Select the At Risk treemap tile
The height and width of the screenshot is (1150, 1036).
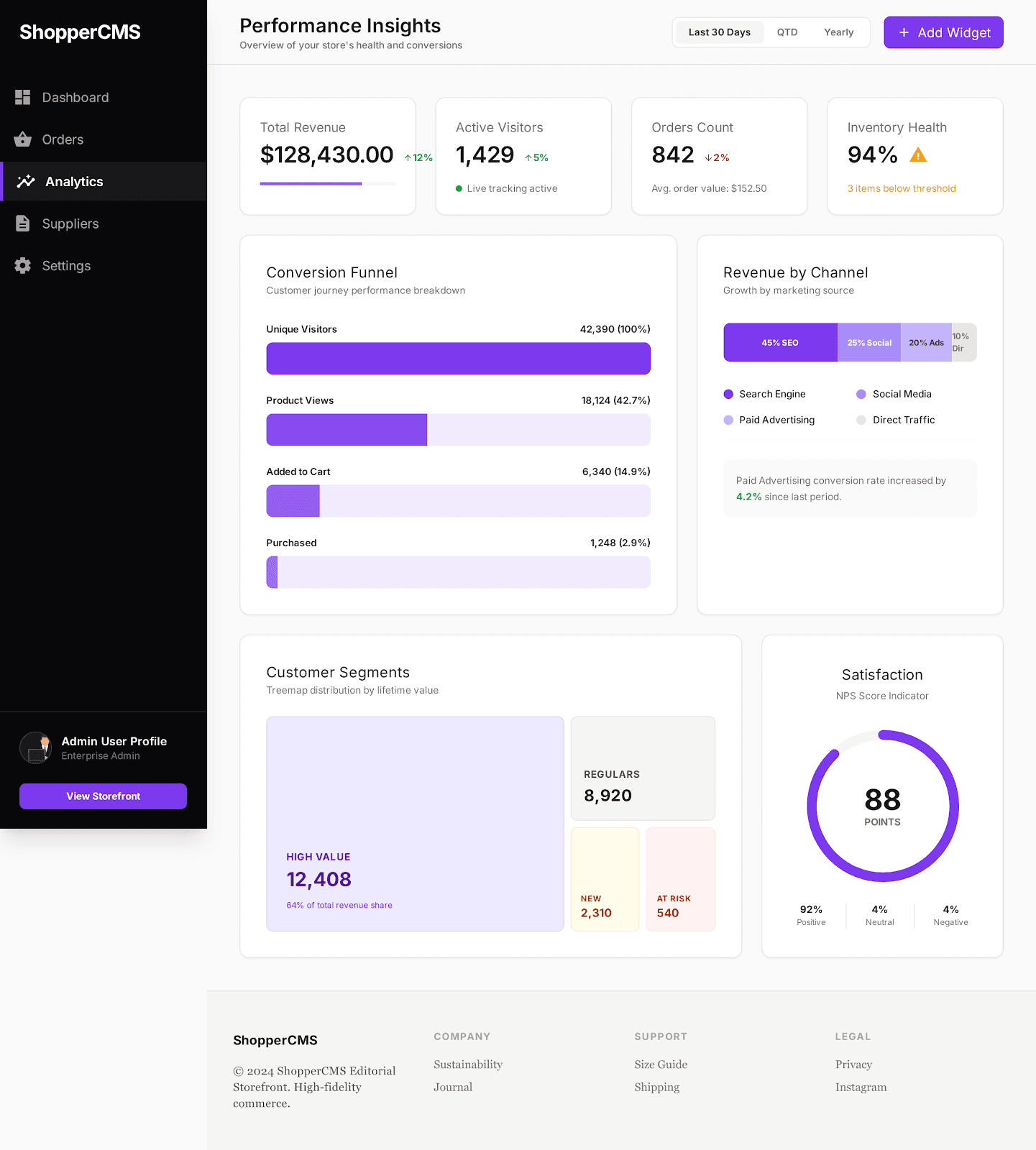(680, 879)
